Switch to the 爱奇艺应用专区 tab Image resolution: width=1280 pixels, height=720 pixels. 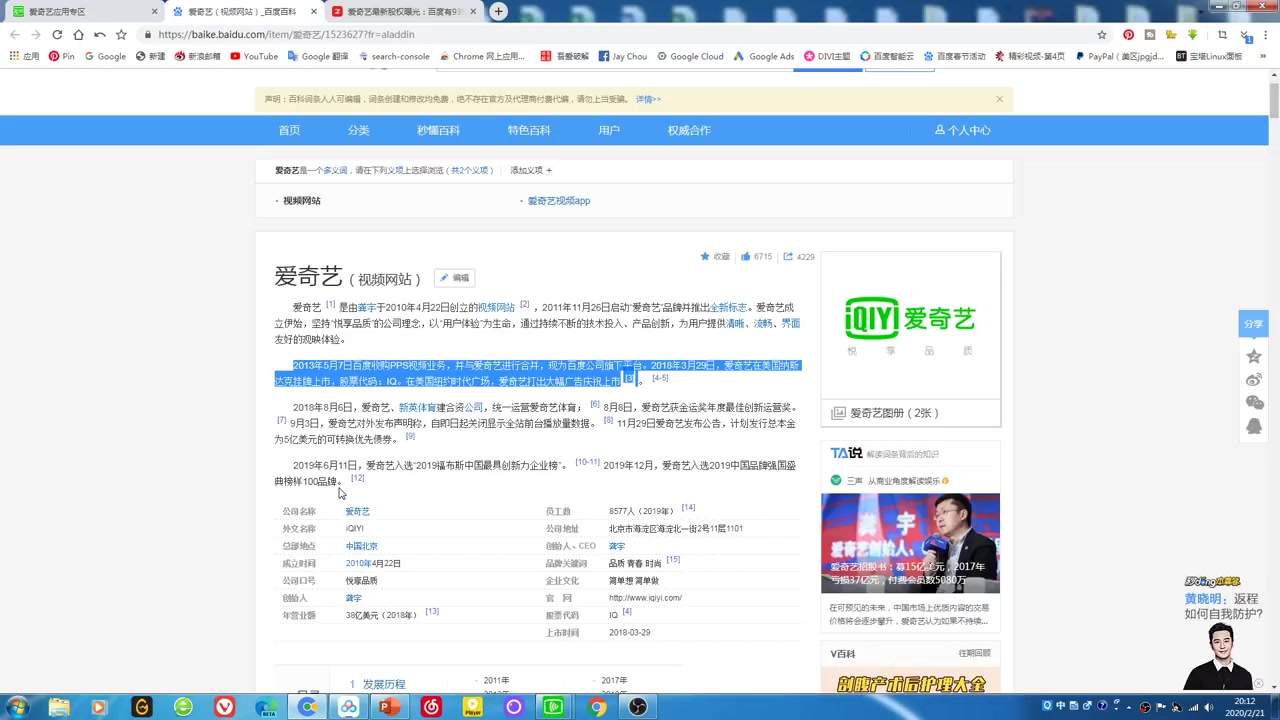pos(80,12)
